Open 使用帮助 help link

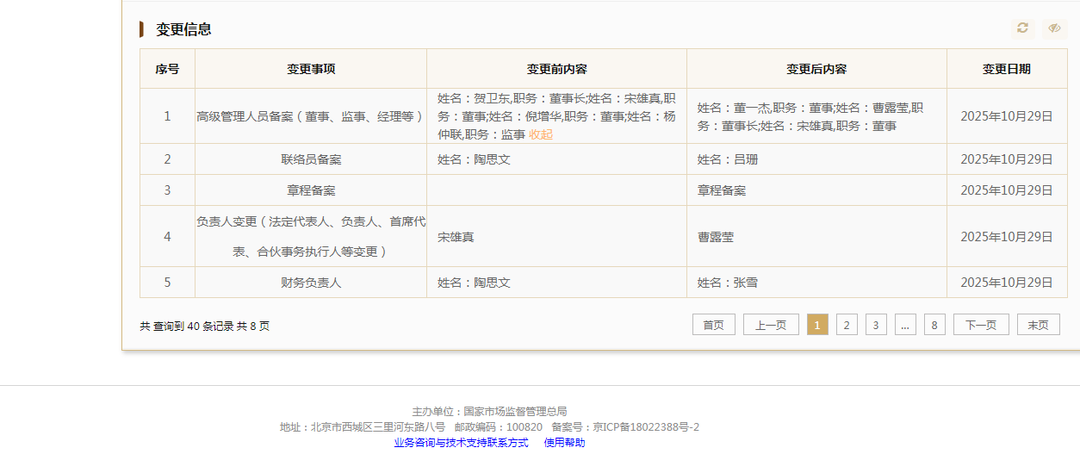(565, 442)
